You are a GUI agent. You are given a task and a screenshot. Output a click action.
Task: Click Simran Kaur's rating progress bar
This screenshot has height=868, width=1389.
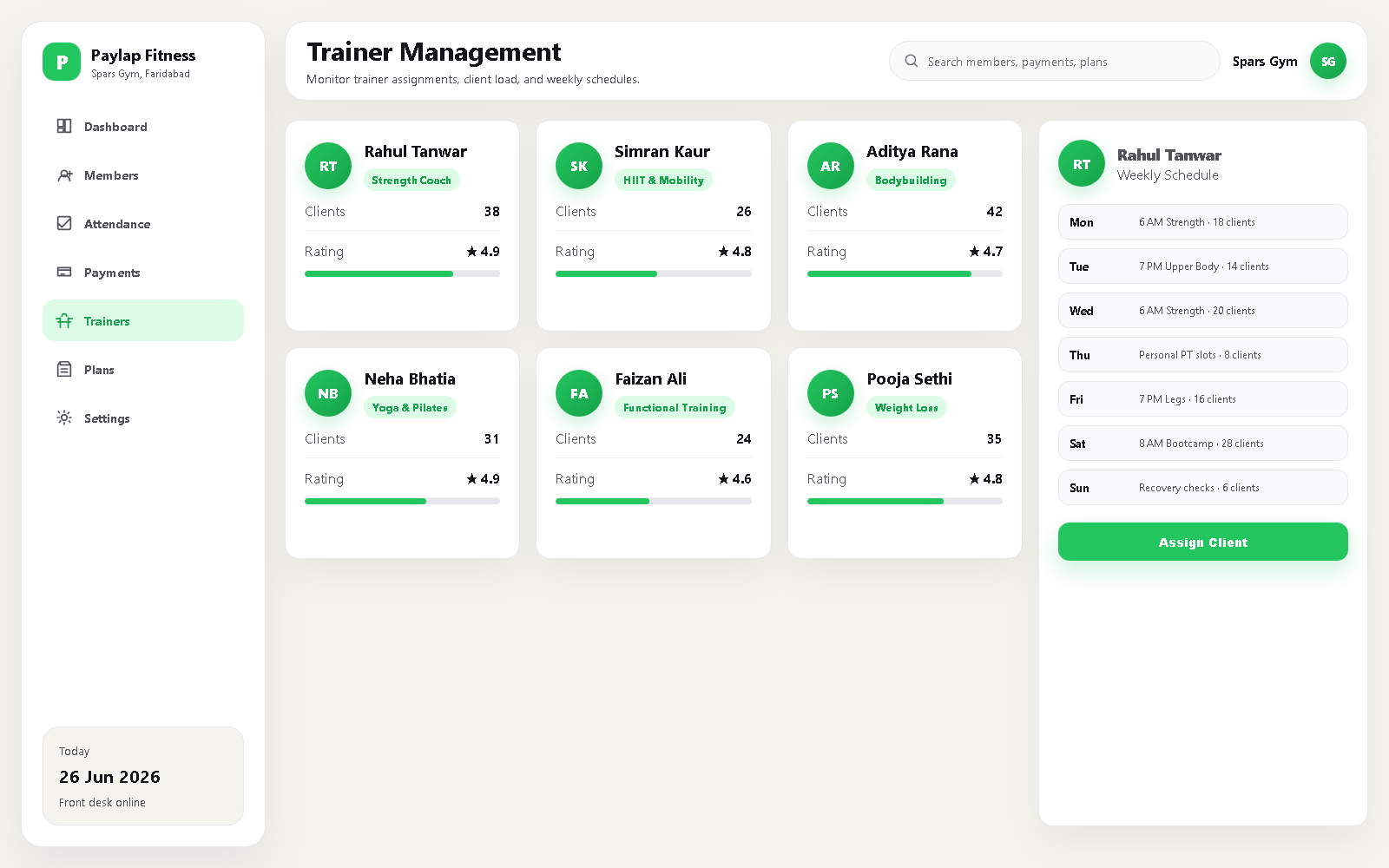(x=654, y=273)
